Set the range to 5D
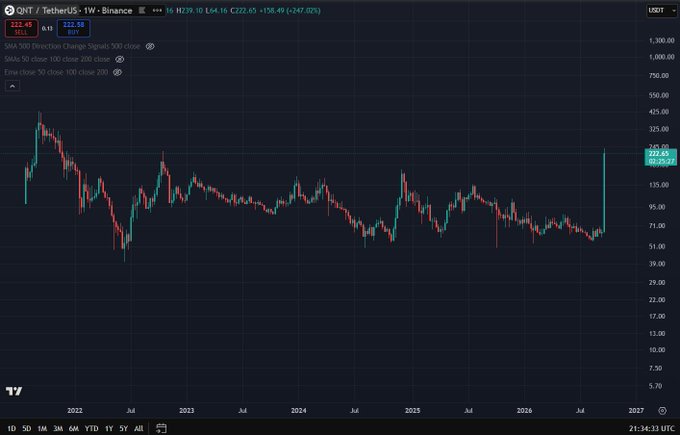The image size is (680, 435). [x=26, y=428]
